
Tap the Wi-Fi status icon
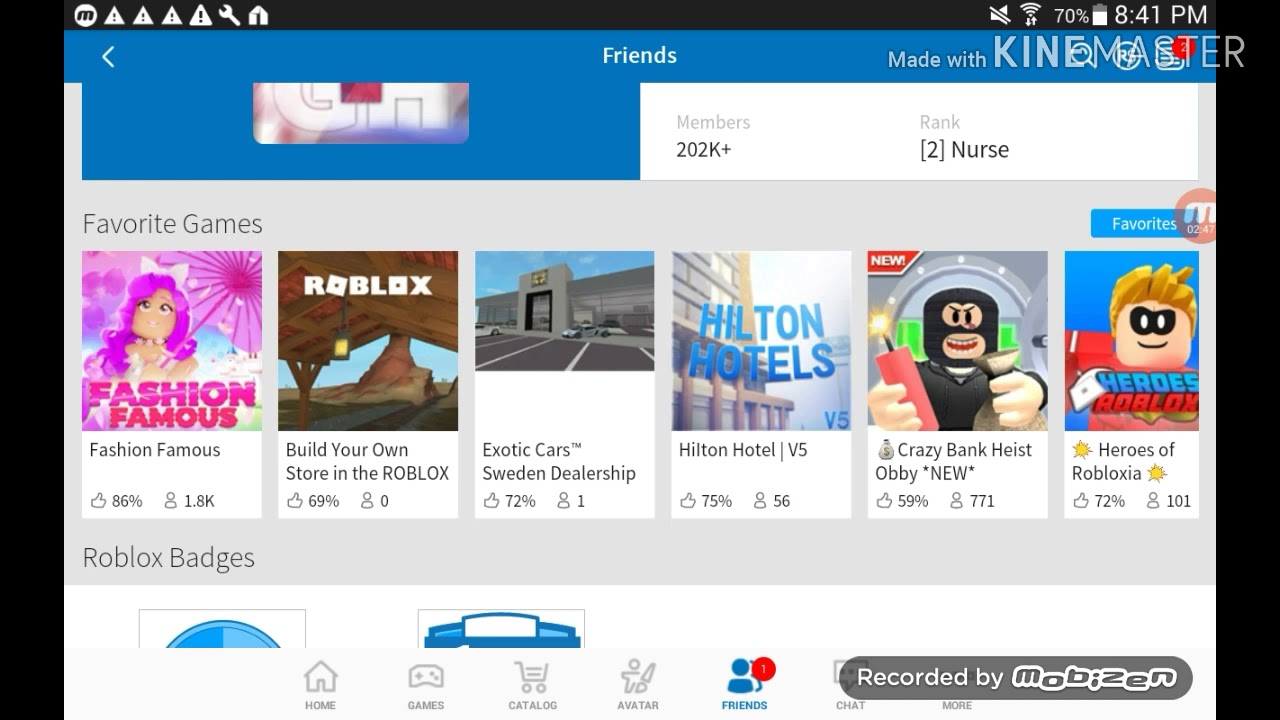(1030, 15)
